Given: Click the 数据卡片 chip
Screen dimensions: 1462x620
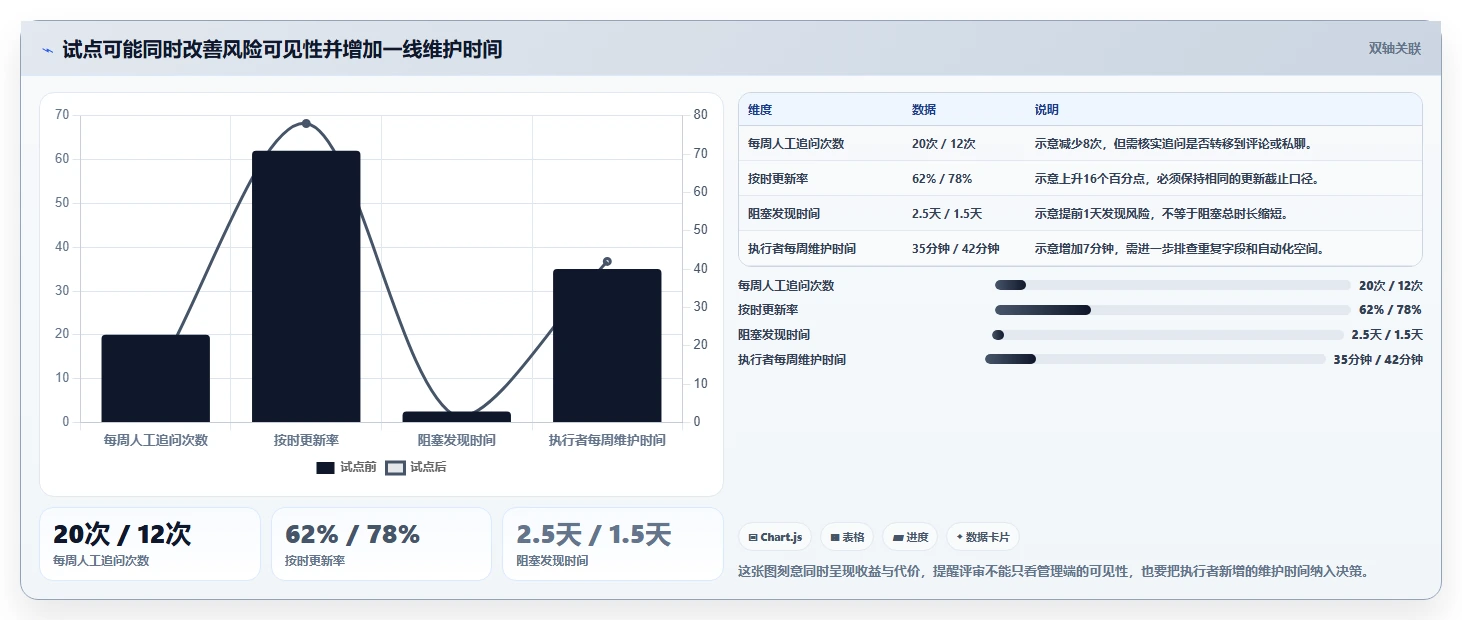Looking at the screenshot, I should pyautogui.click(x=983, y=537).
